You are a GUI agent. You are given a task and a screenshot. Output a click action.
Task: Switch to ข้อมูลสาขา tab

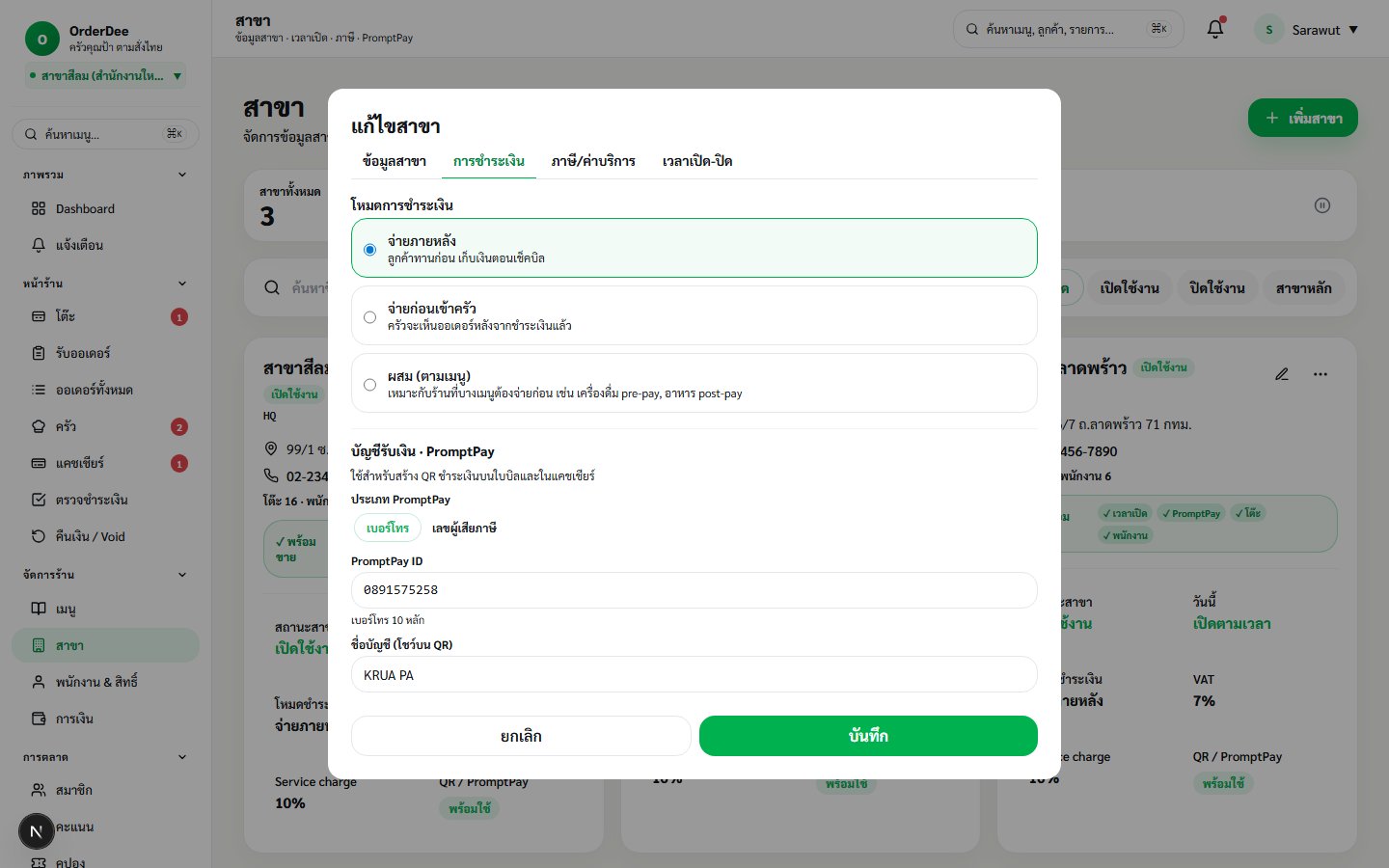[x=395, y=161]
